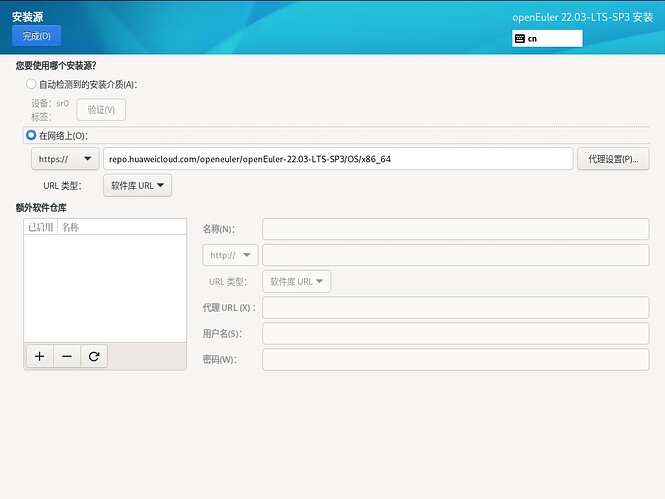Click the repository URL input field

click(x=338, y=159)
